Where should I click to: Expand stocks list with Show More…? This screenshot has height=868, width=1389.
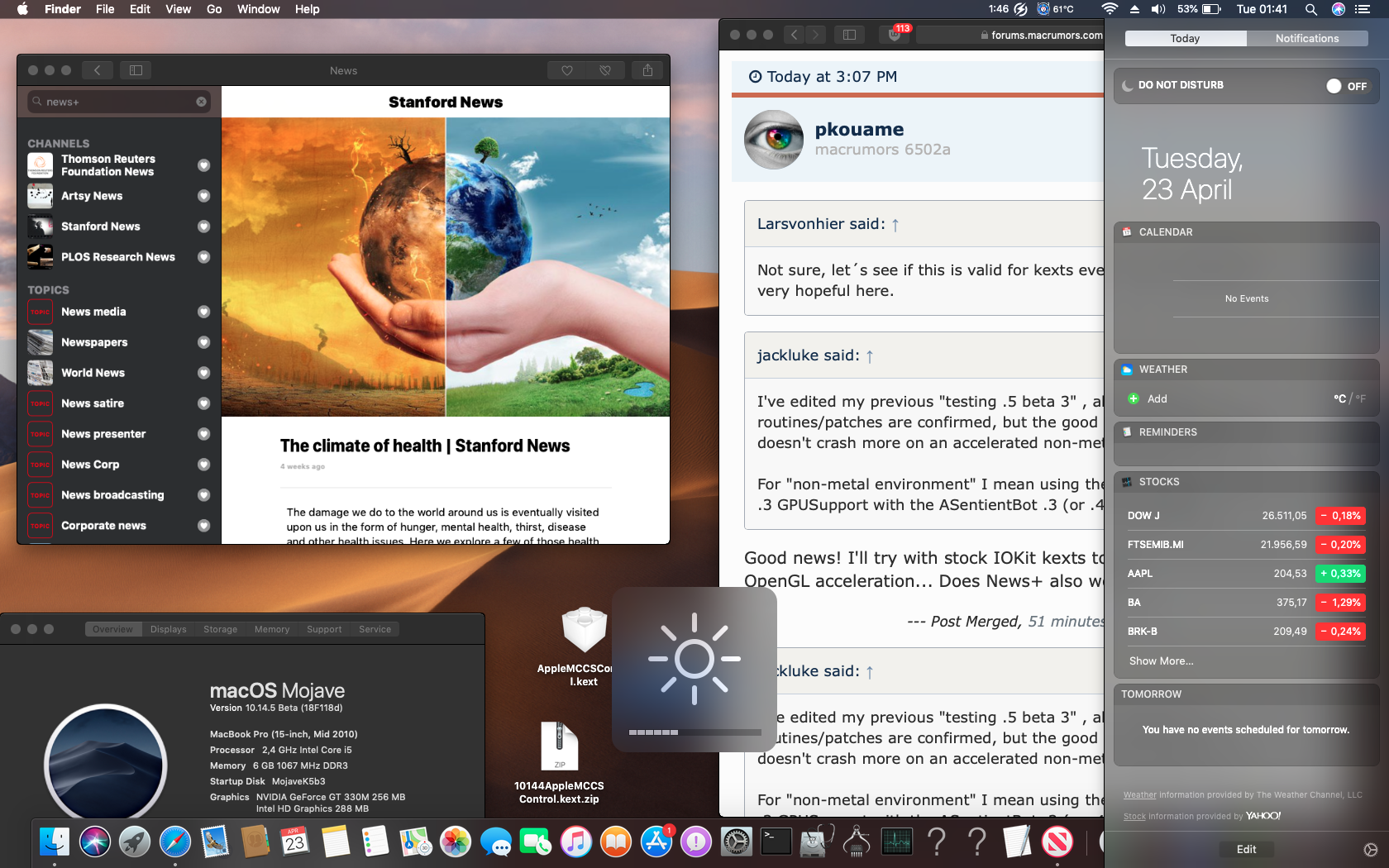[x=1161, y=661]
